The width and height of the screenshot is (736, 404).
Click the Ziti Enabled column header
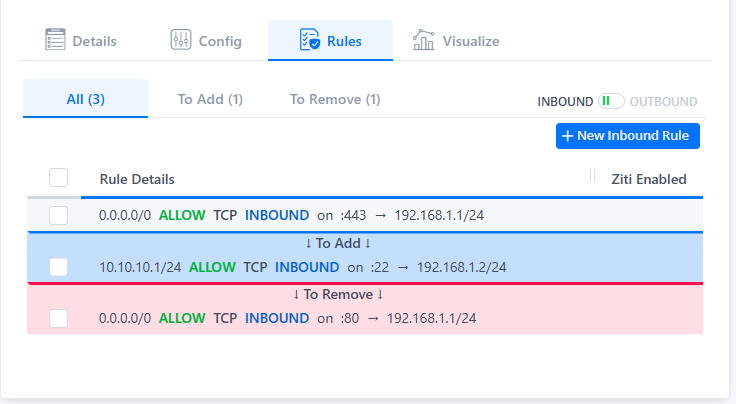click(648, 179)
